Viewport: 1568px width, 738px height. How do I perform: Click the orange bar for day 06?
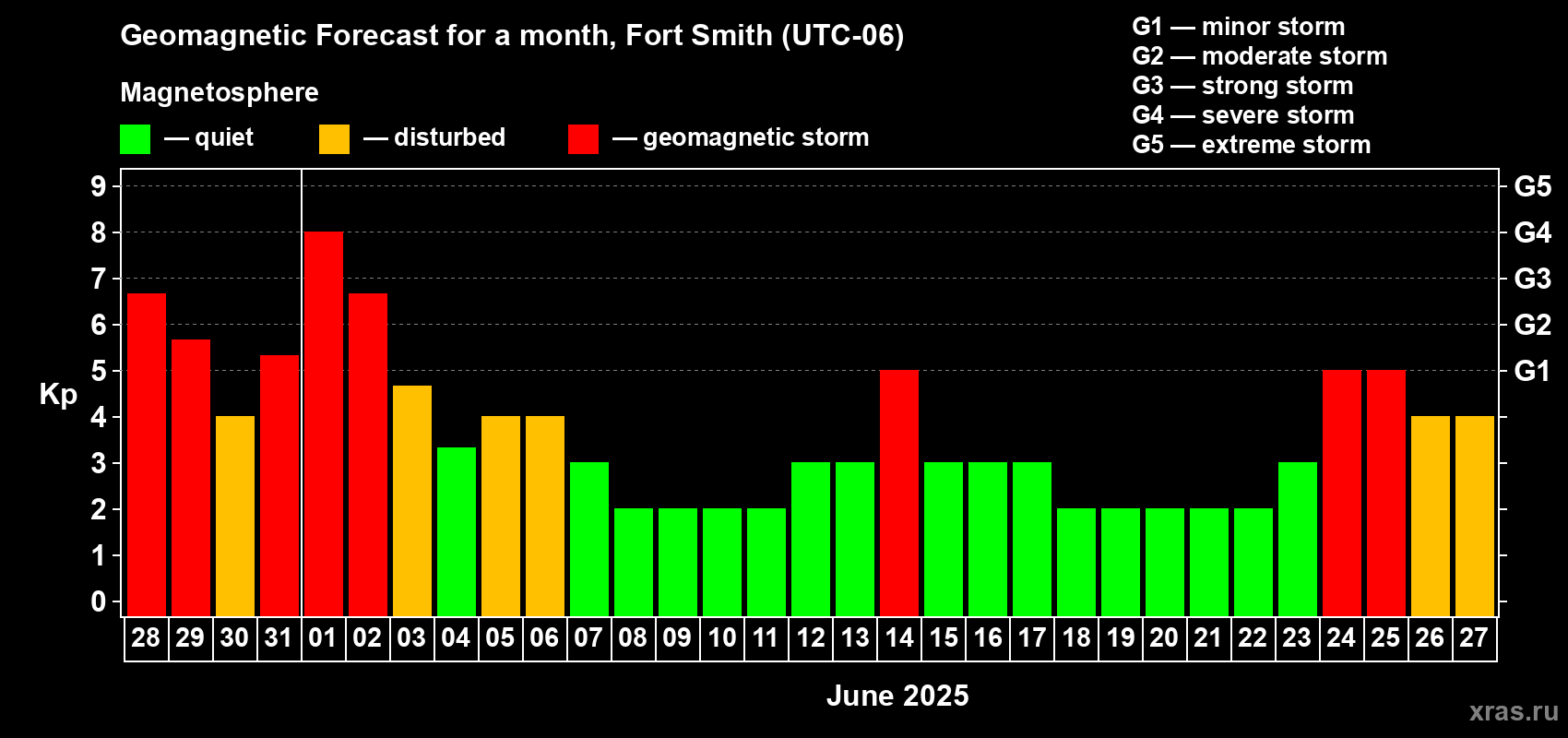pyautogui.click(x=545, y=517)
